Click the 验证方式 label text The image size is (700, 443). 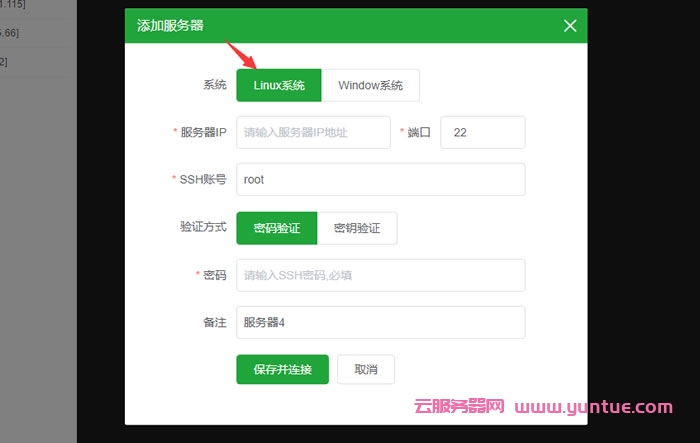[196, 227]
